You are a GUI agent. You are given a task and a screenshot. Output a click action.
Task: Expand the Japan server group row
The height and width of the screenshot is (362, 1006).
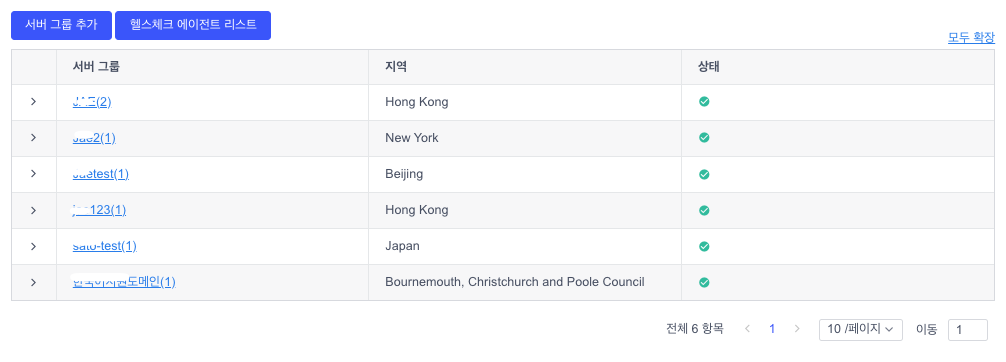point(33,246)
